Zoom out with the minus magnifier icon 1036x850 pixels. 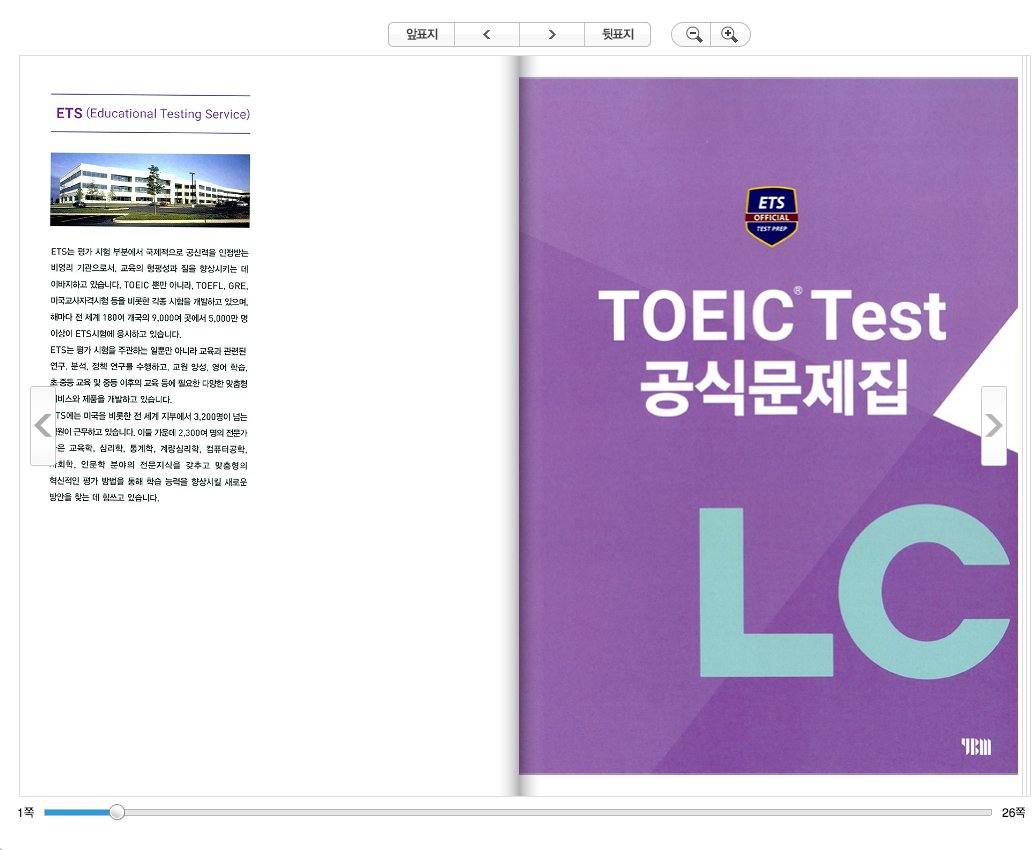pos(692,34)
